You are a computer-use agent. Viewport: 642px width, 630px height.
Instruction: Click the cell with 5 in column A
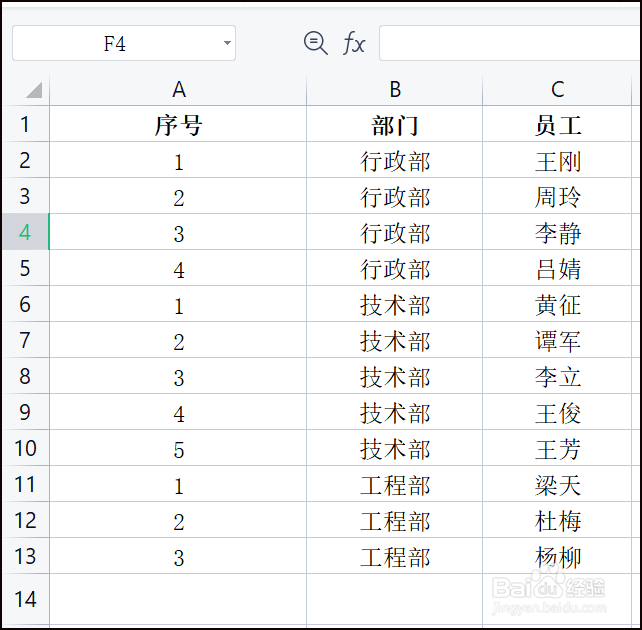[x=179, y=449]
